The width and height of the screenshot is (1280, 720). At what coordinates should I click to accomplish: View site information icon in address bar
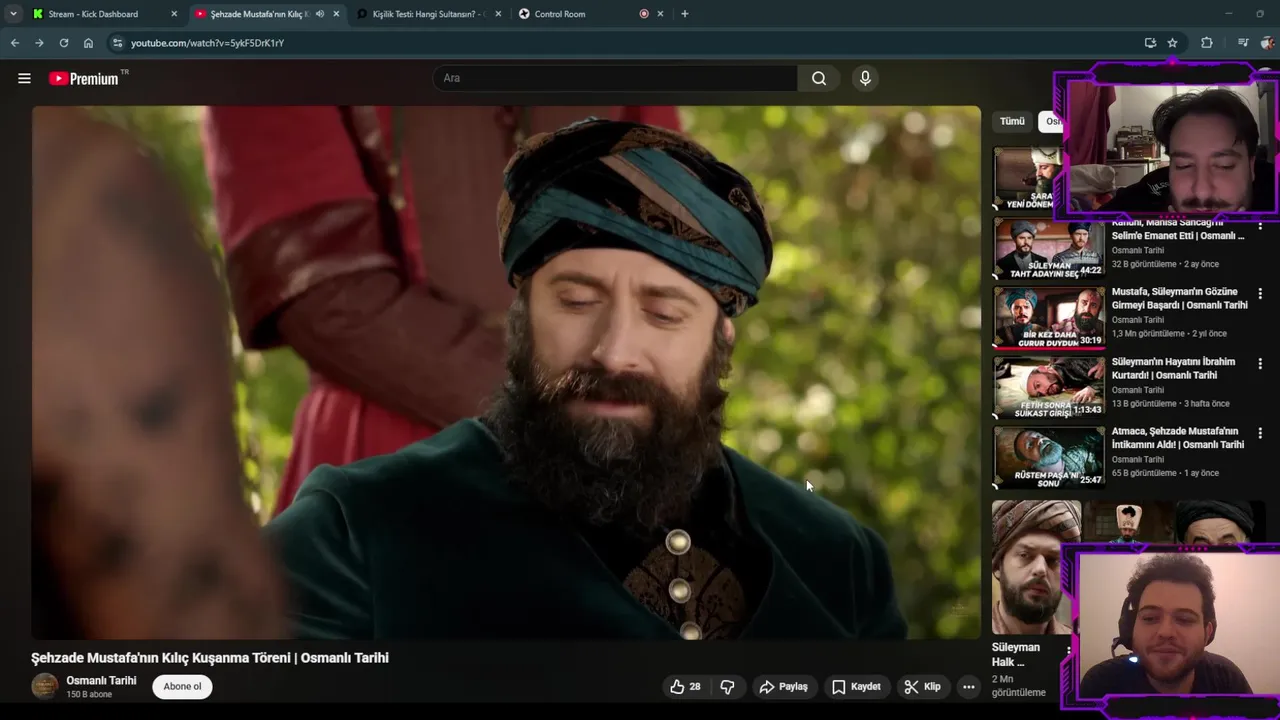coord(117,43)
